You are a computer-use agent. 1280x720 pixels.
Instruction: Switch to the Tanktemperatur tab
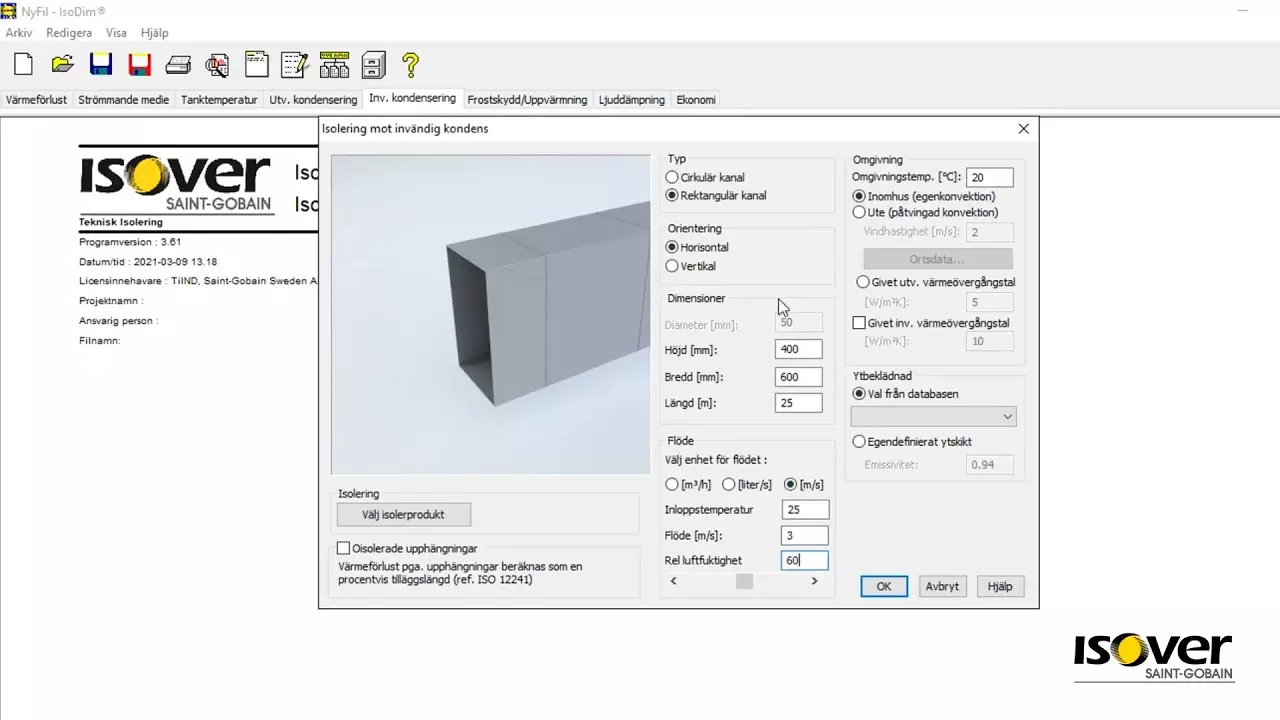click(x=219, y=100)
